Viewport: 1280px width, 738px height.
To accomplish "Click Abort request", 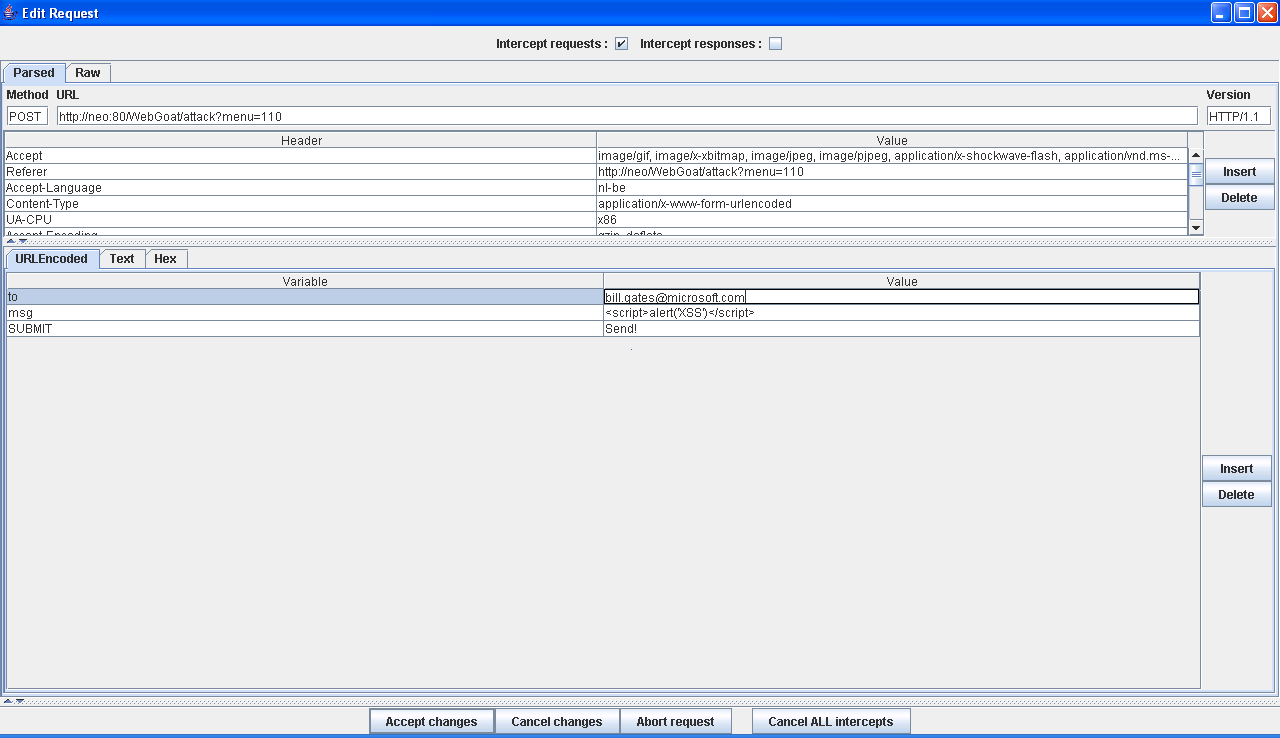I will (675, 722).
